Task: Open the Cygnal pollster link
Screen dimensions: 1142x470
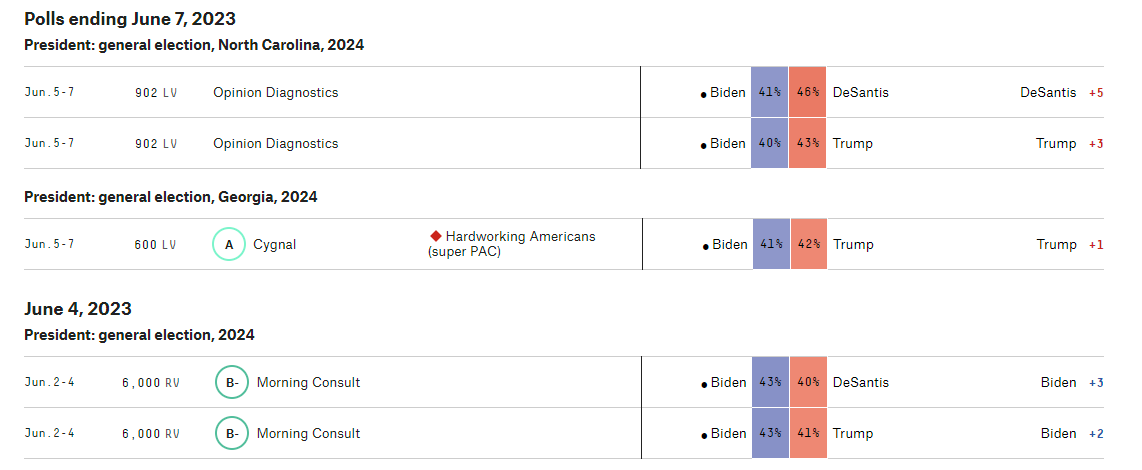Action: click(x=274, y=244)
